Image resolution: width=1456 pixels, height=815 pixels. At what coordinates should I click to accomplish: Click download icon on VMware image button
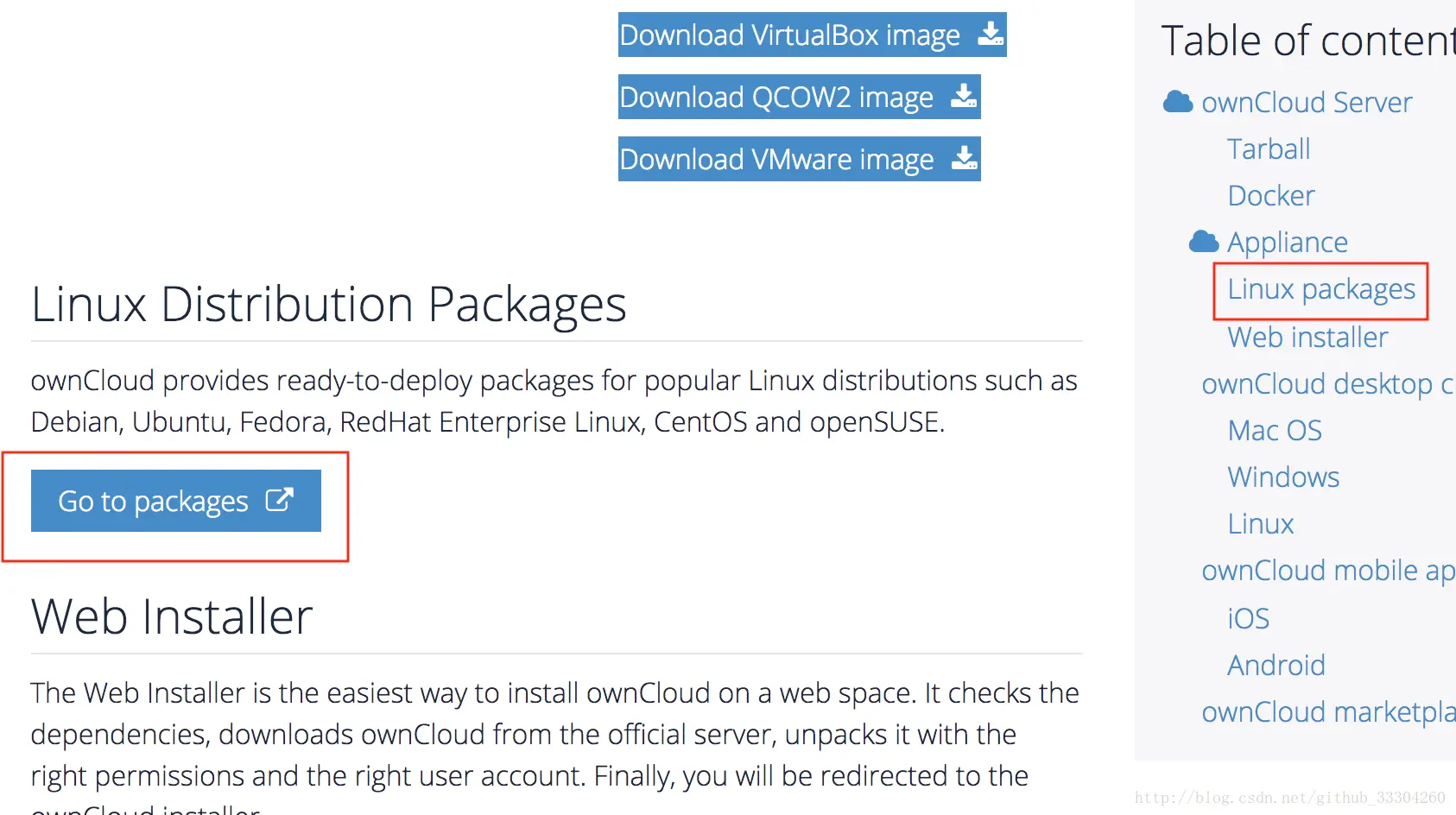click(965, 158)
